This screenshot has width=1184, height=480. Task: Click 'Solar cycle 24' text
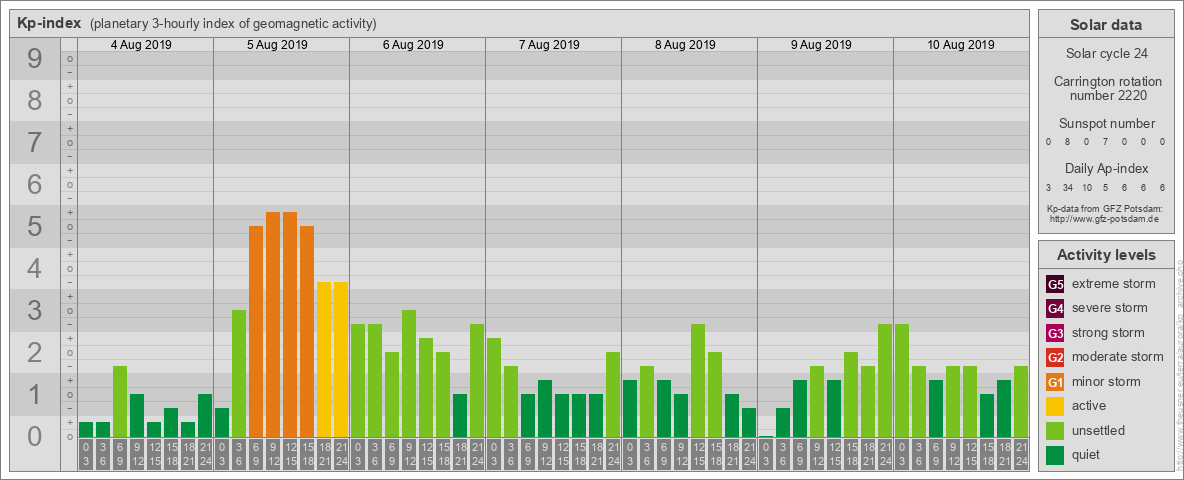pyautogui.click(x=1106, y=54)
